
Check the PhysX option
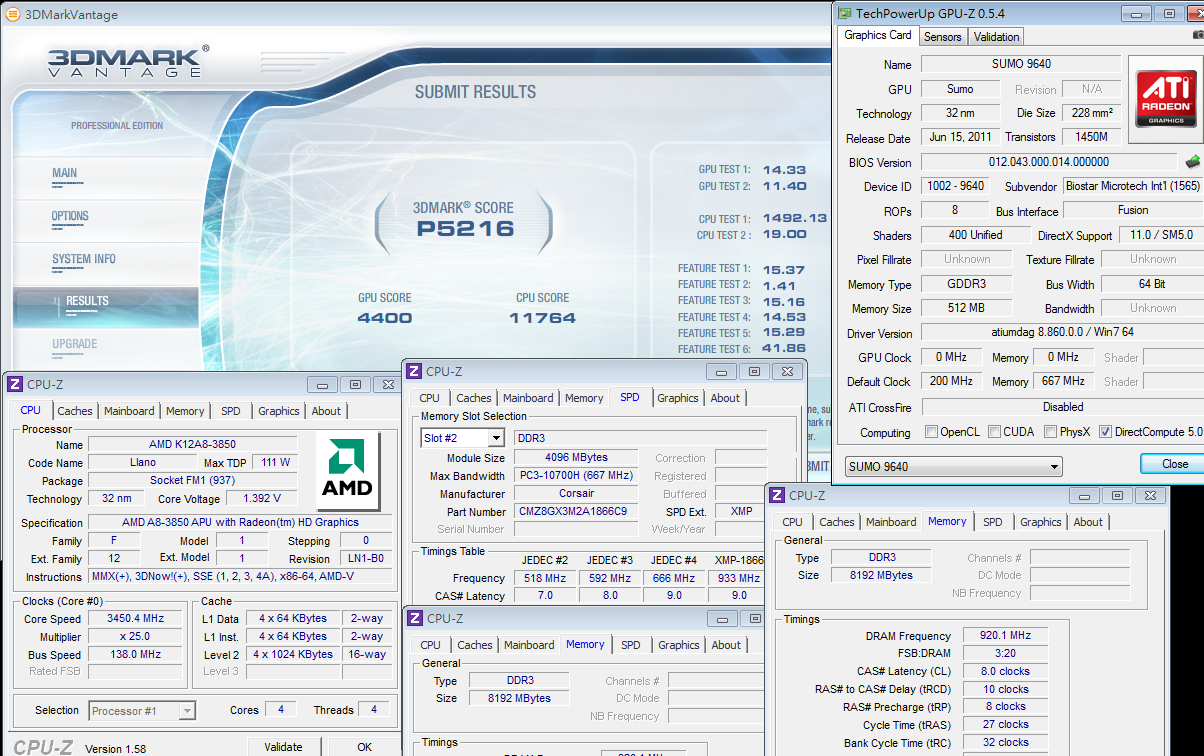pyautogui.click(x=1050, y=432)
